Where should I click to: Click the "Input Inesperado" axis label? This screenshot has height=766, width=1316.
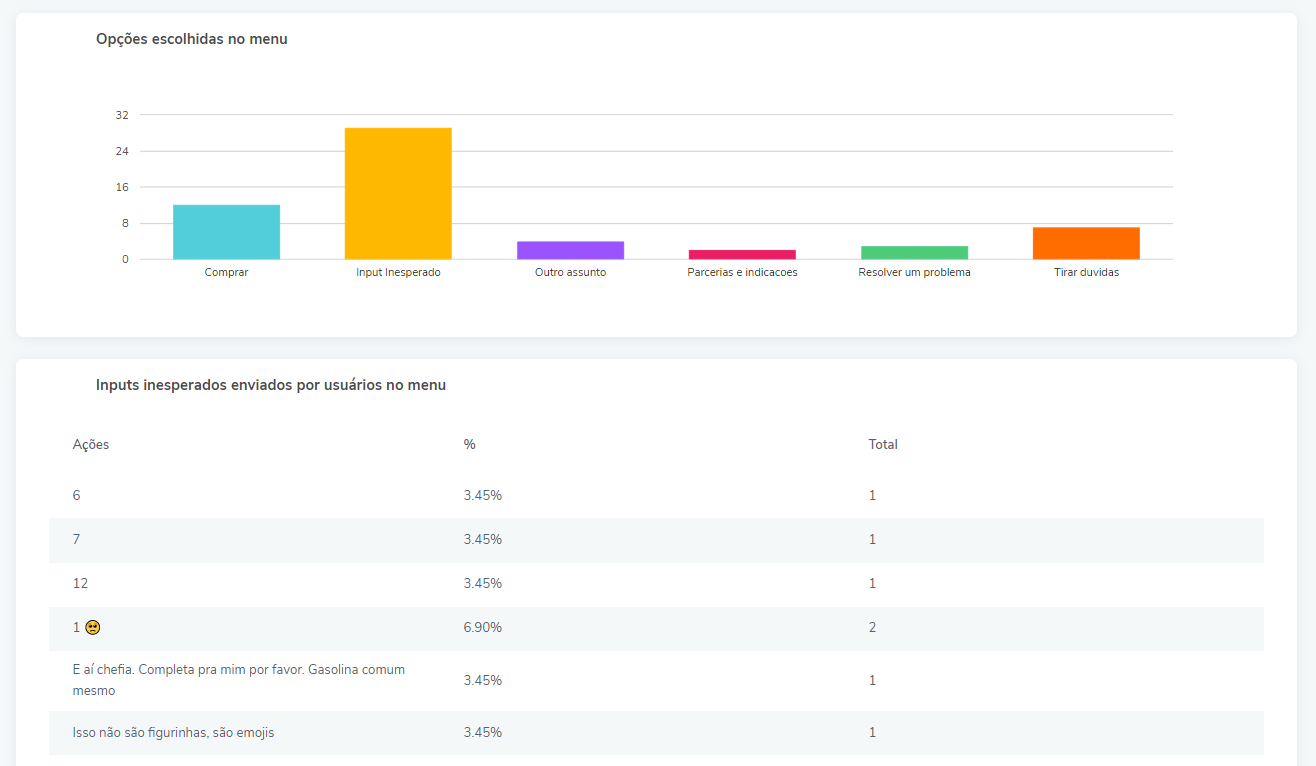398,272
